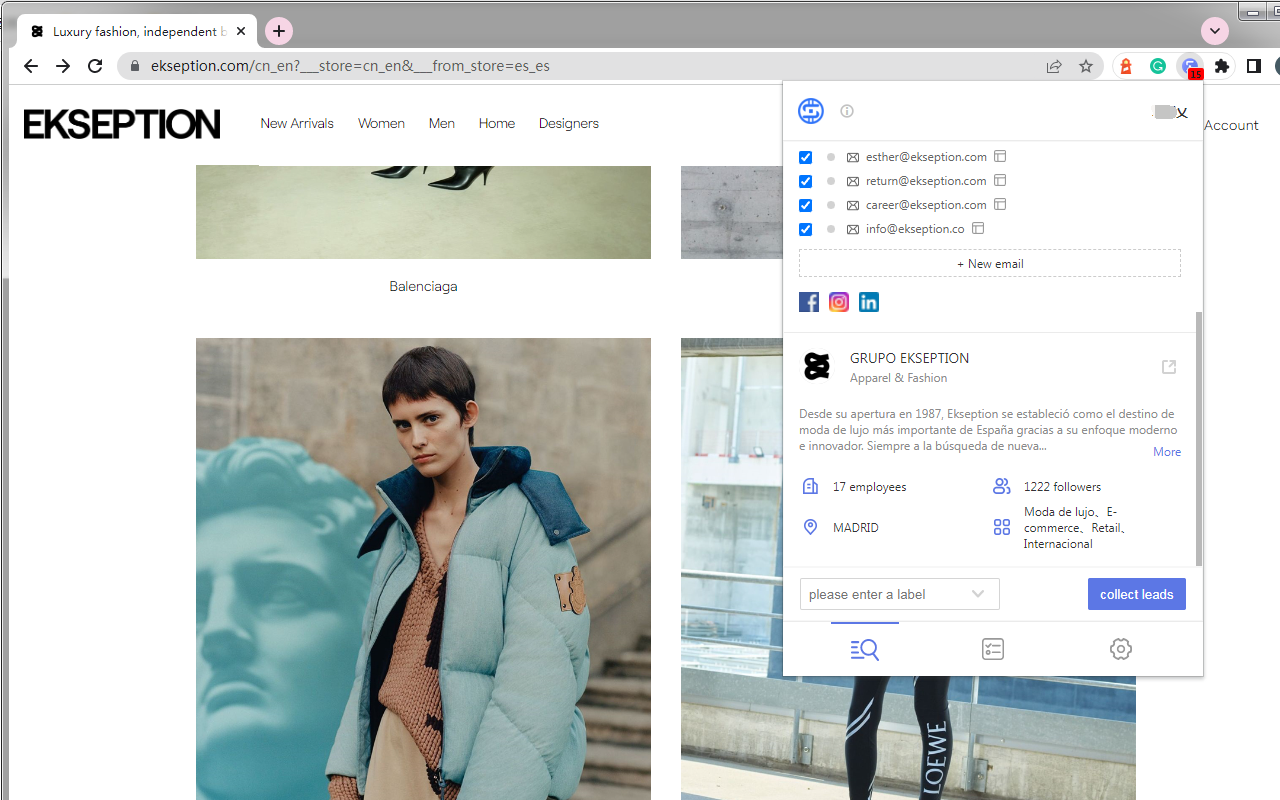Click the popup vertical scrollbar
The image size is (1280, 800).
[1199, 438]
